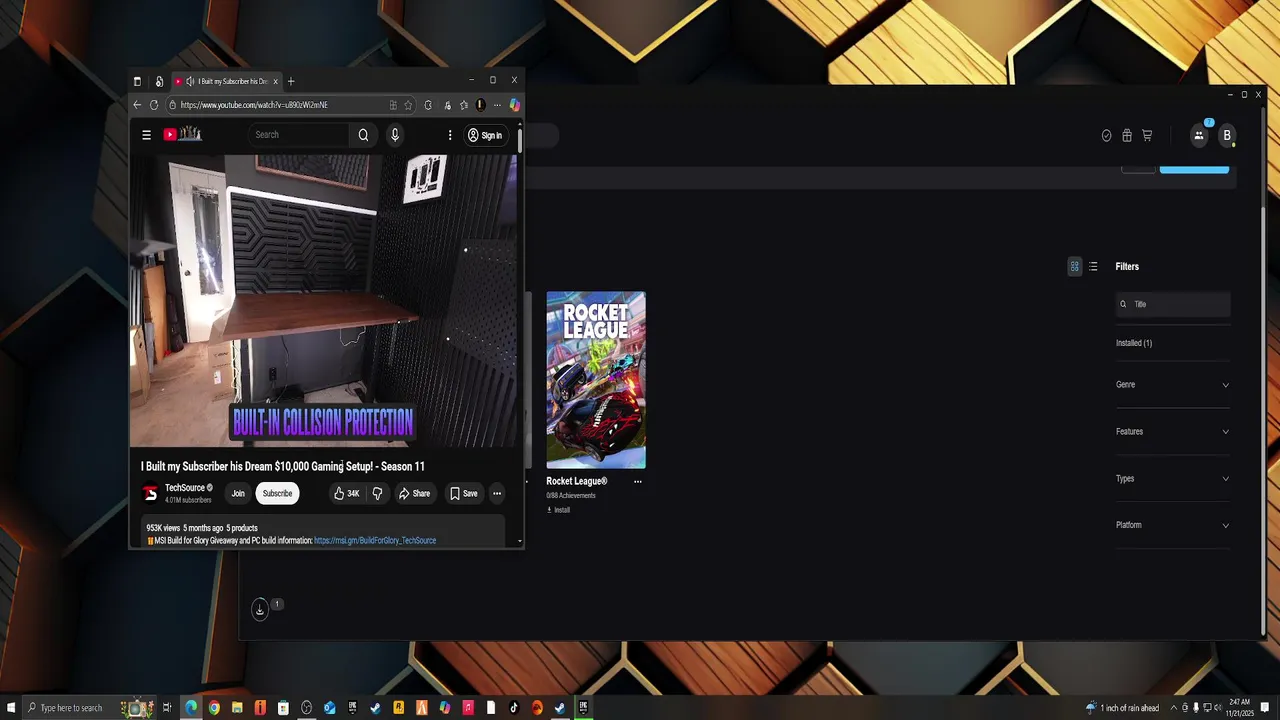Open Task View on taskbar
Viewport: 1280px width, 720px height.
pyautogui.click(x=167, y=708)
